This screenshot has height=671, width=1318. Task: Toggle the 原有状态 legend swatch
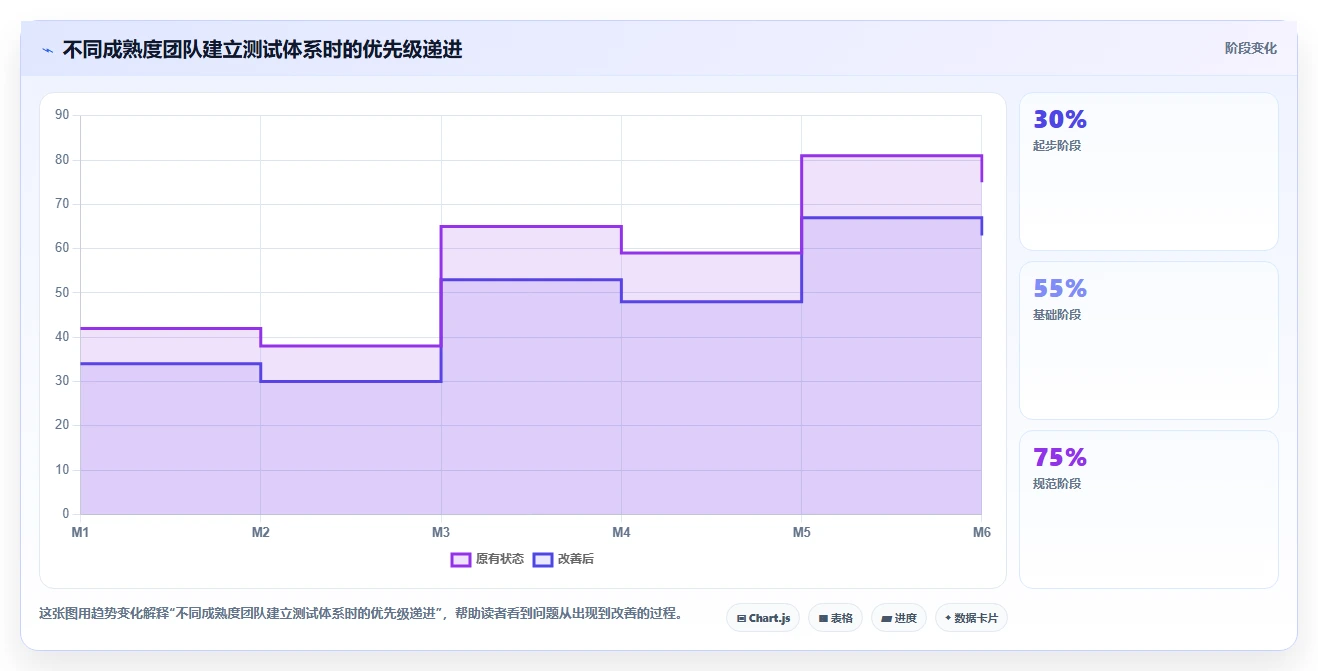[461, 559]
